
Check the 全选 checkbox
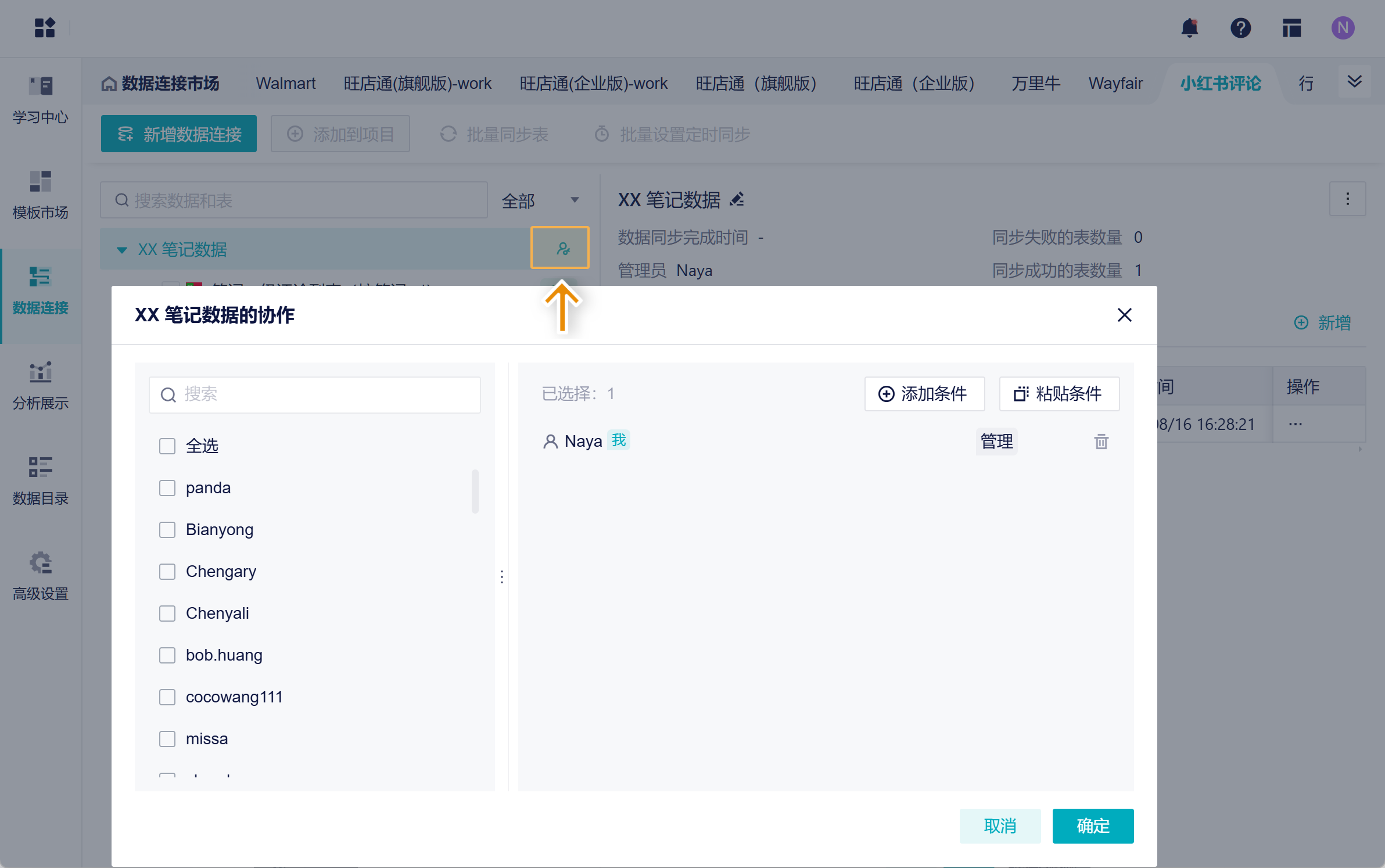tap(167, 446)
